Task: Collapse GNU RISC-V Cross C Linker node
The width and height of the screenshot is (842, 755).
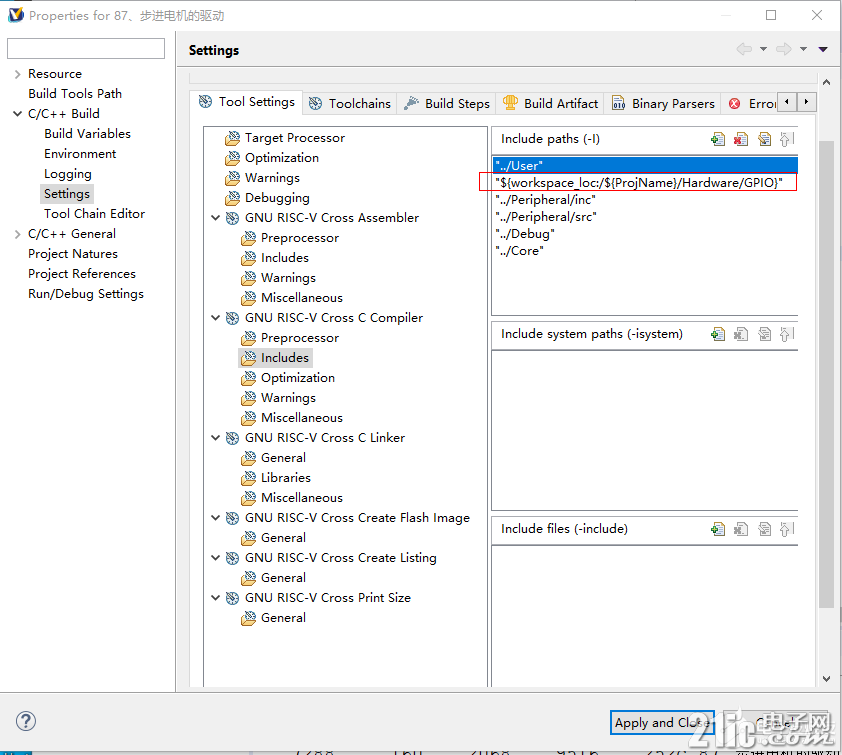Action: click(215, 438)
